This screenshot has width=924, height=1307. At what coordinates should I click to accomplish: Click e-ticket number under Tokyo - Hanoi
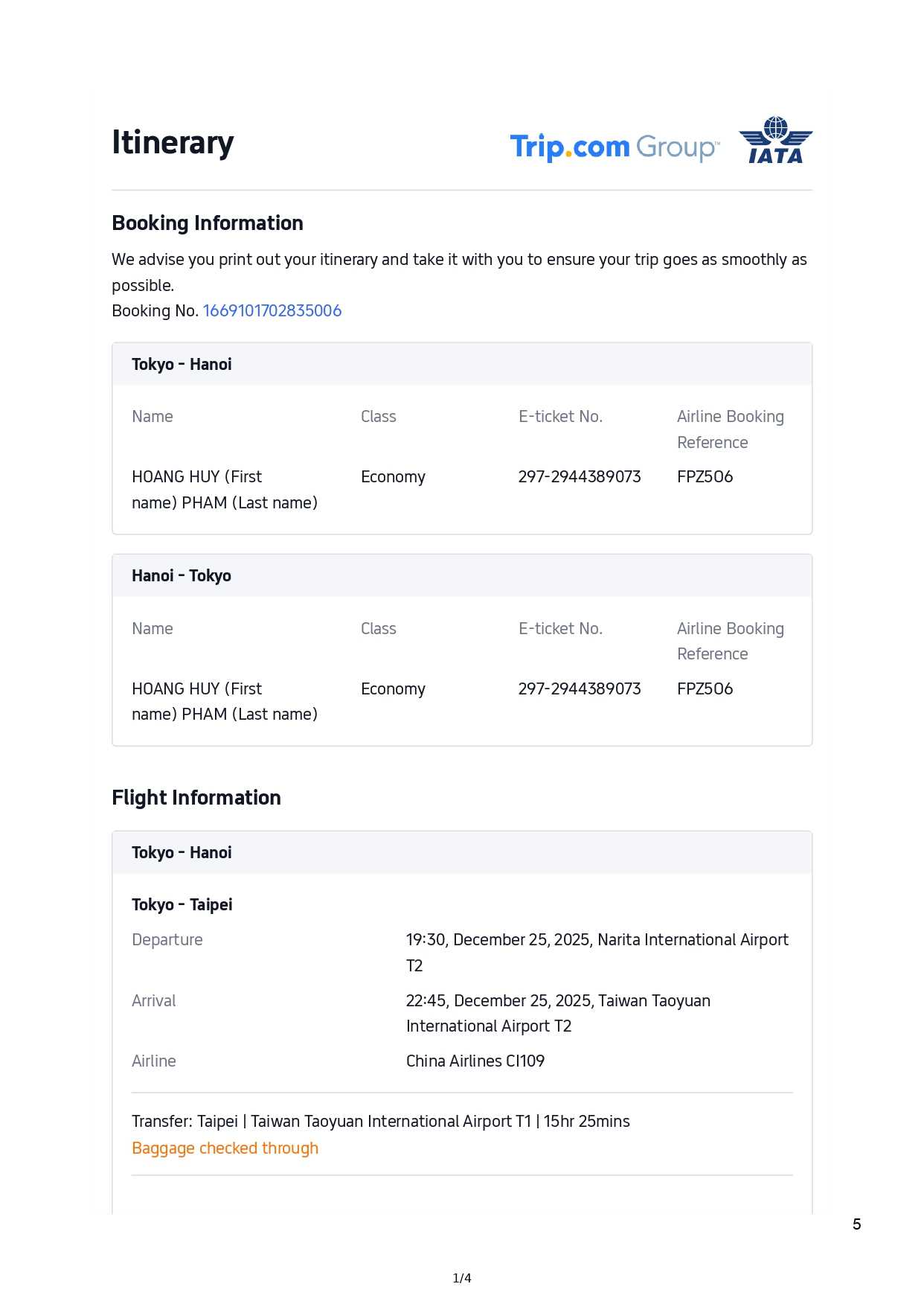pos(579,476)
